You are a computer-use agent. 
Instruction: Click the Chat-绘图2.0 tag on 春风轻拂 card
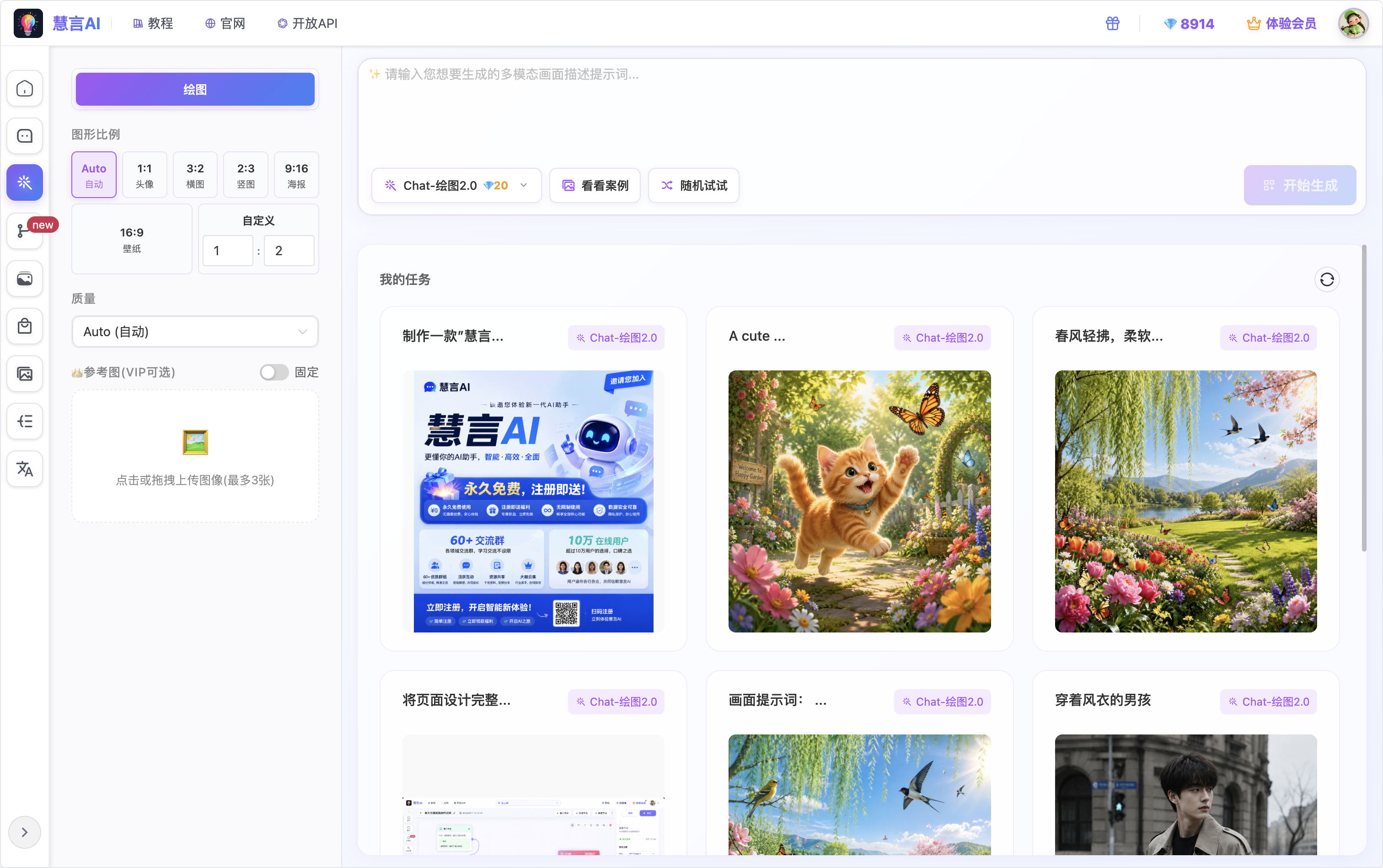[1268, 338]
